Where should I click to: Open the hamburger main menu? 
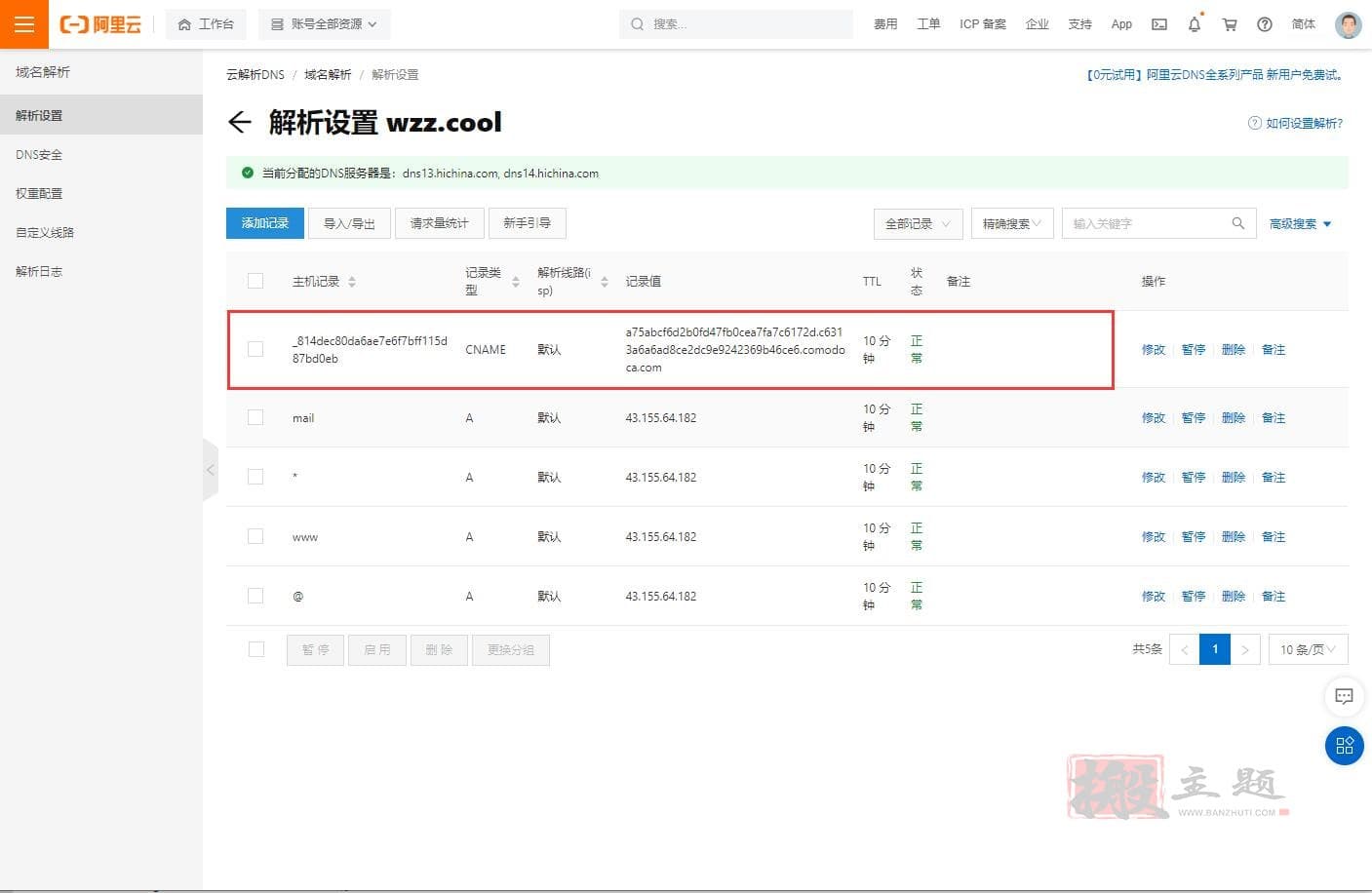click(24, 24)
